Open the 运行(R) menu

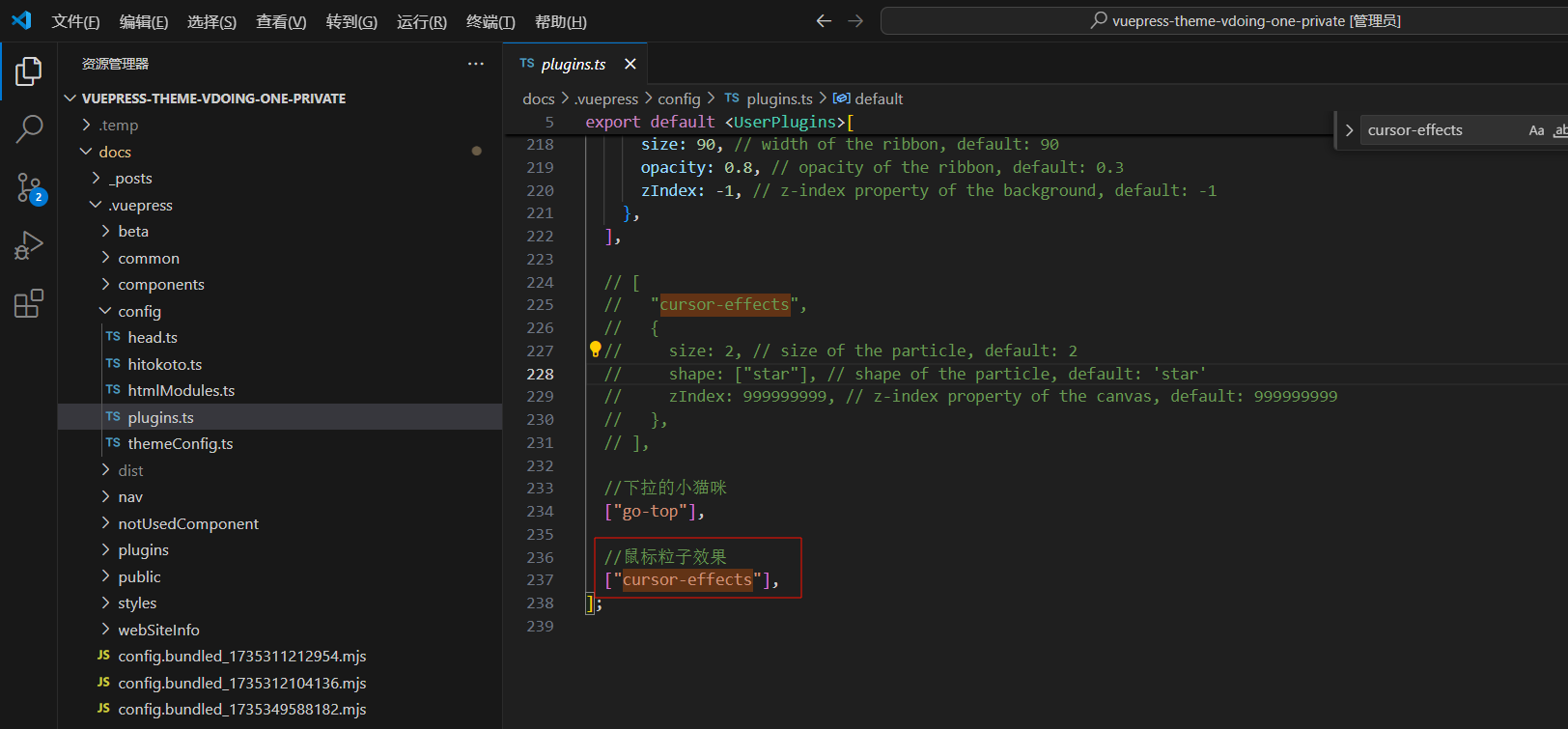pos(422,21)
